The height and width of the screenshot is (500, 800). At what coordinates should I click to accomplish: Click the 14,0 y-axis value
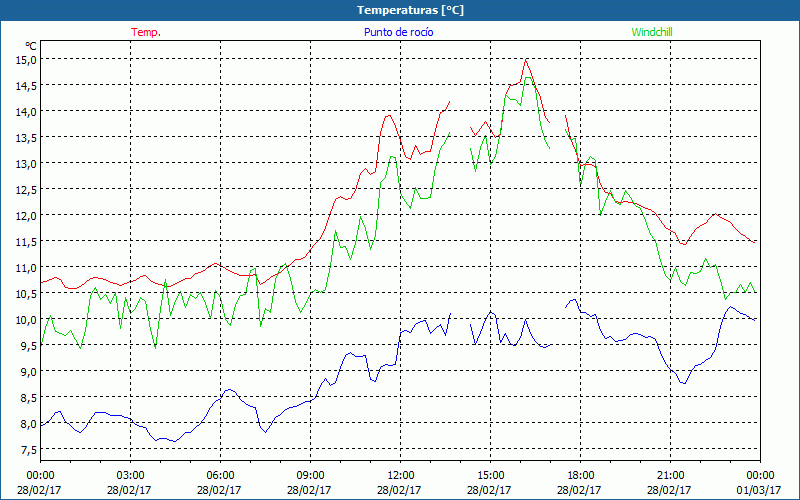tap(27, 112)
